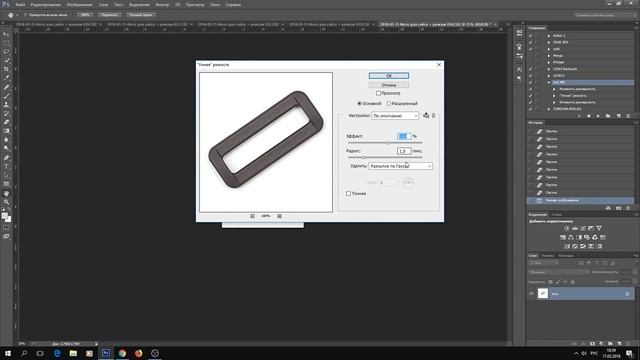Select the Advanced radio button
The height and width of the screenshot is (360, 640).
pos(389,104)
